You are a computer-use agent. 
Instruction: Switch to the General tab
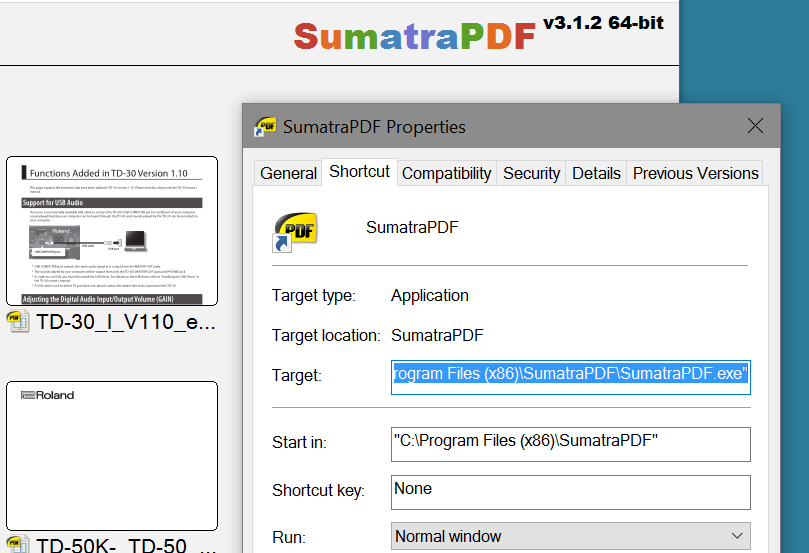pyautogui.click(x=288, y=173)
